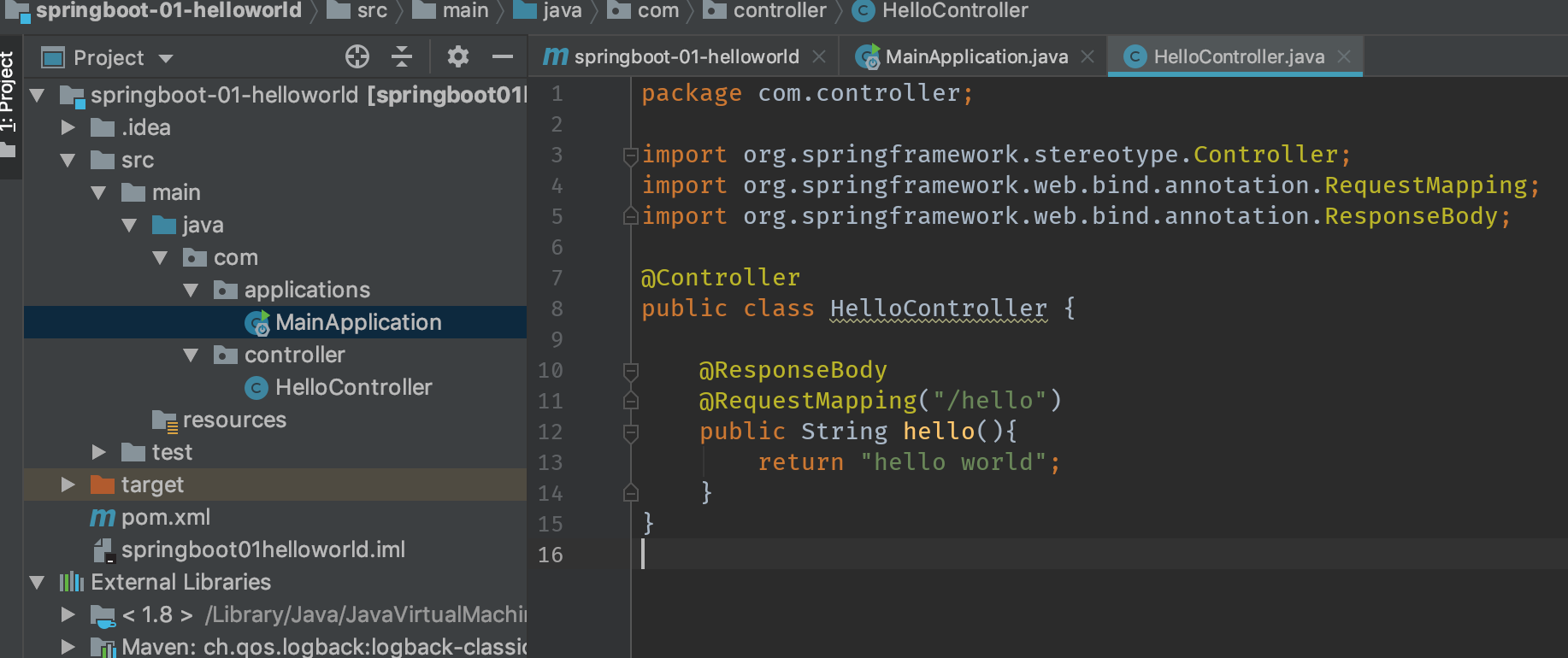Collapse the applications package arrow
Viewport: 1568px width, 658px height.
click(192, 290)
